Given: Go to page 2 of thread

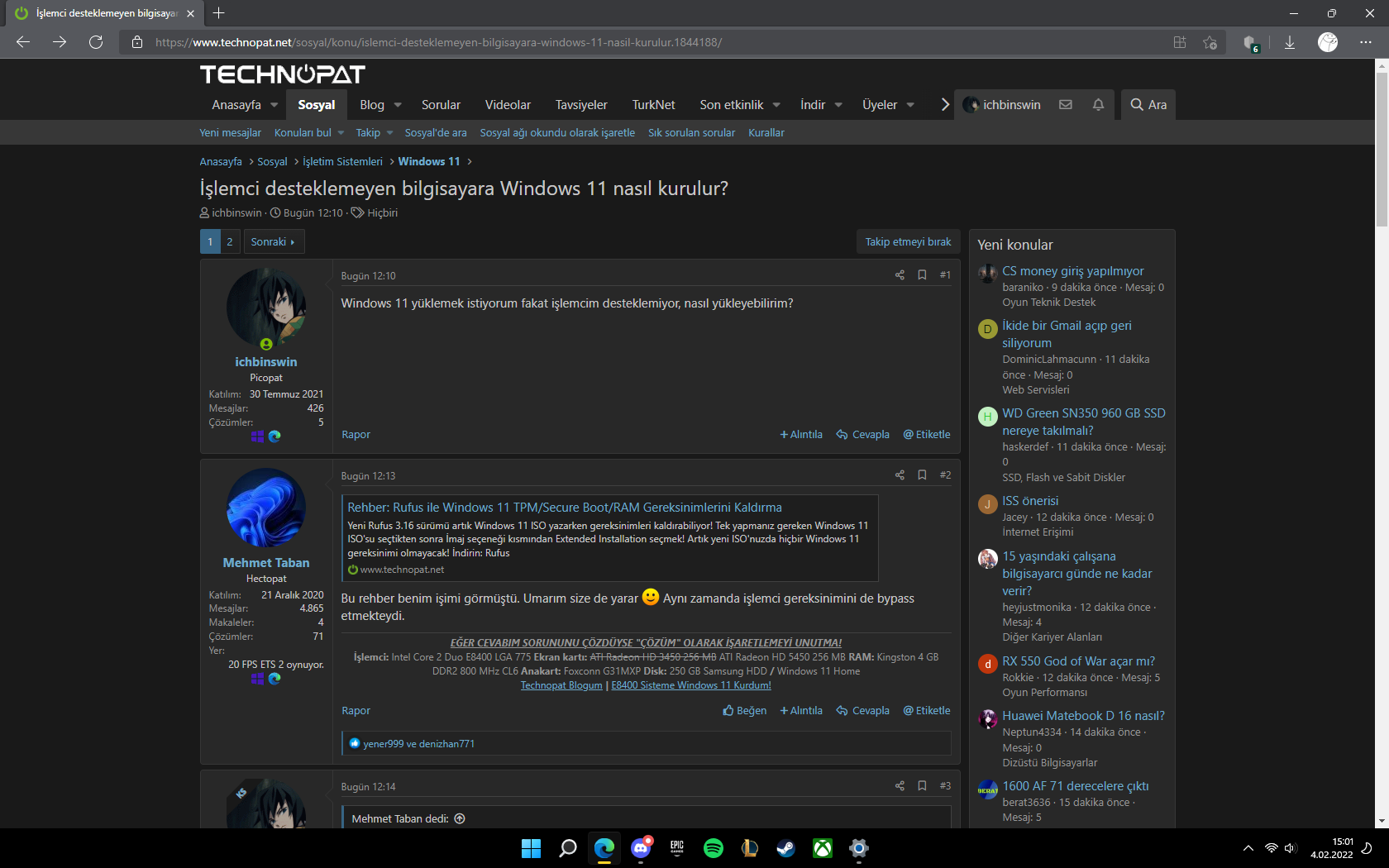Looking at the screenshot, I should pos(230,241).
